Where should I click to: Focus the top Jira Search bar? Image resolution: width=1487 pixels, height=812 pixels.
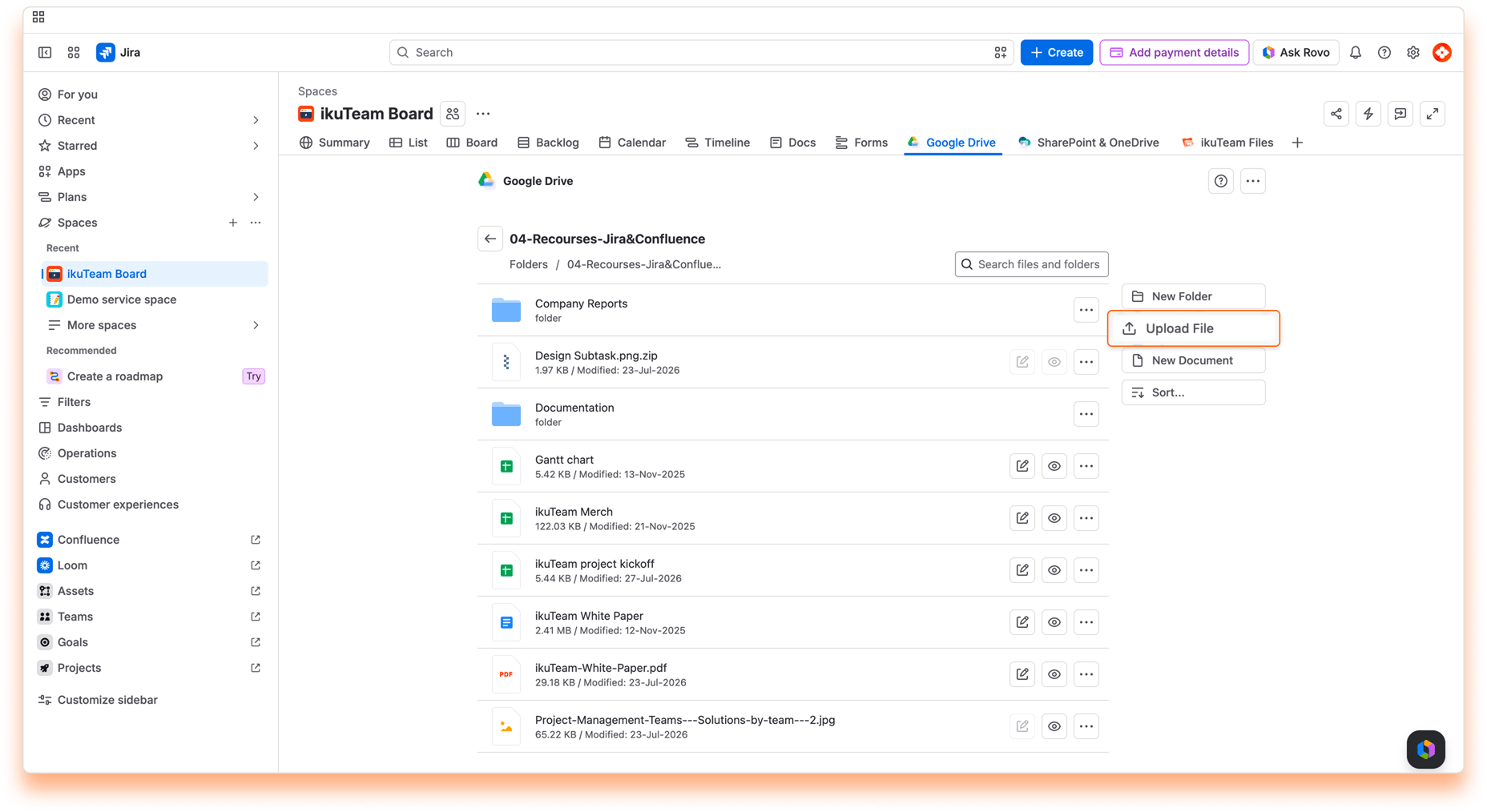pyautogui.click(x=701, y=52)
